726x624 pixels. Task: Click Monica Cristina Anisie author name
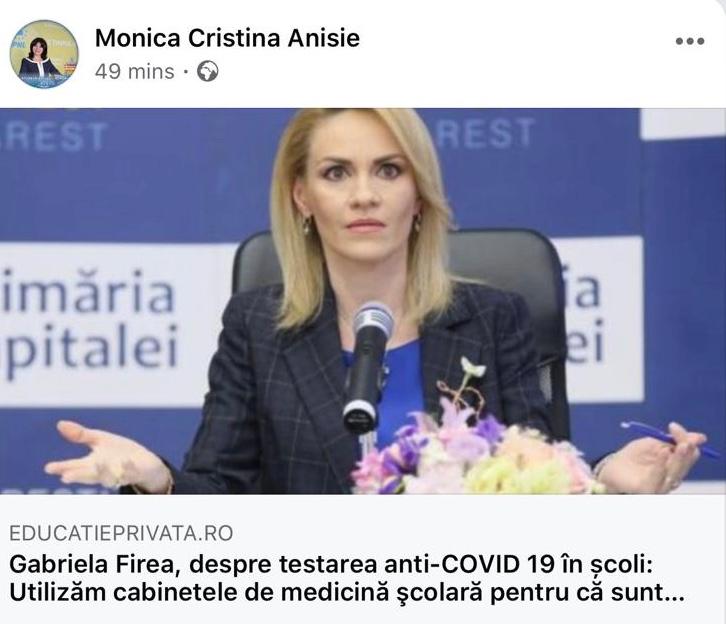pos(227,37)
